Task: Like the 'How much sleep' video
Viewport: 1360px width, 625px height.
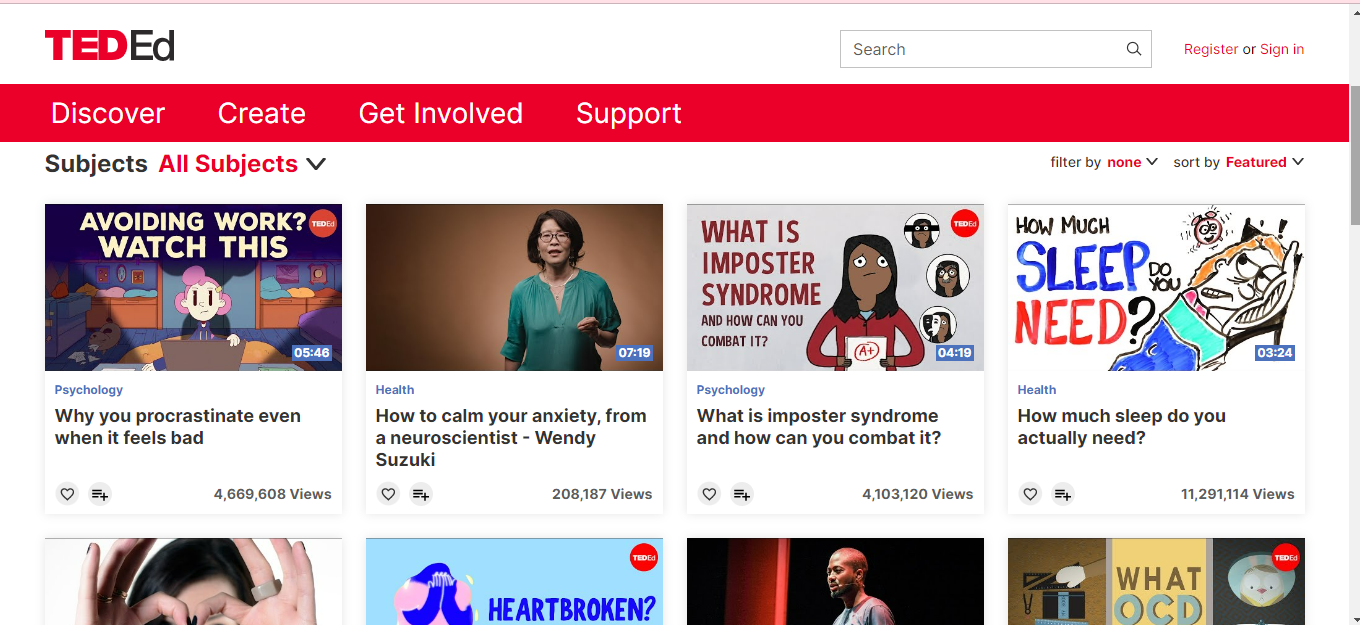Action: tap(1030, 494)
